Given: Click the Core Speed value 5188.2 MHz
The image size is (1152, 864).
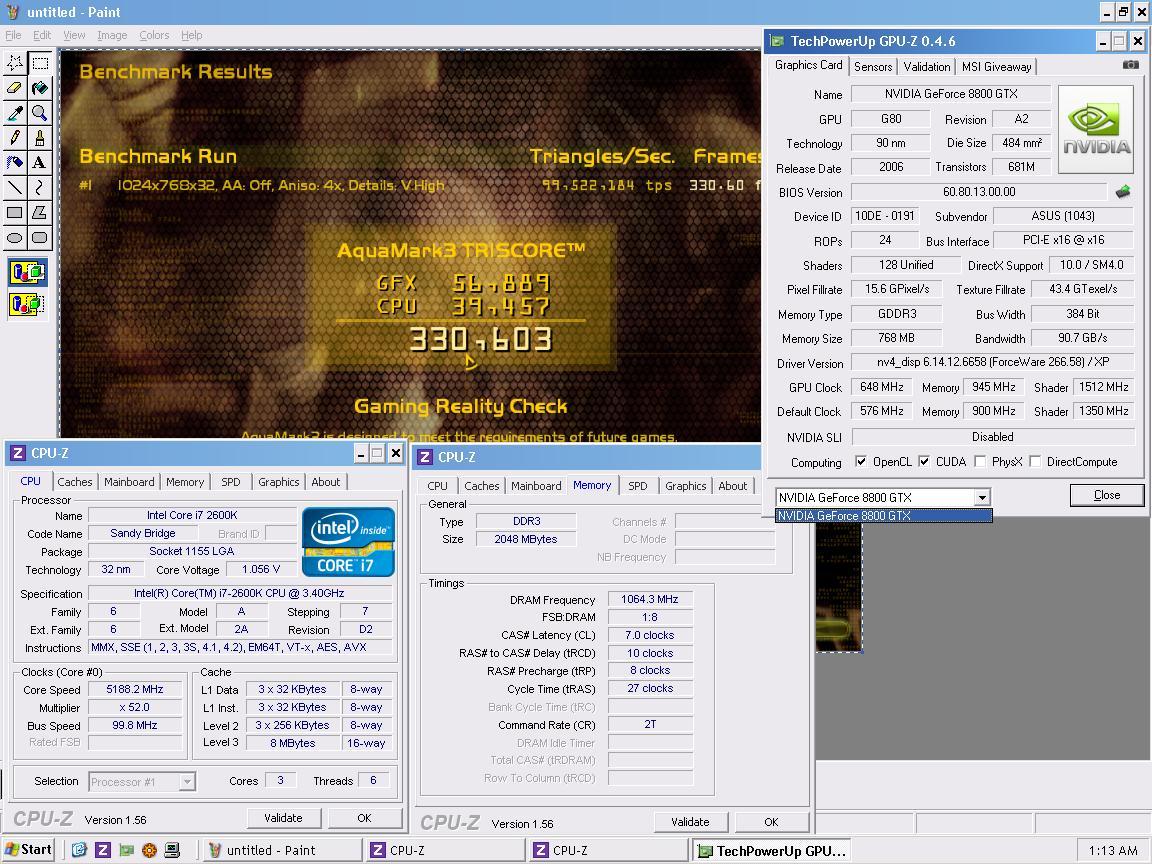Looking at the screenshot, I should pyautogui.click(x=134, y=689).
